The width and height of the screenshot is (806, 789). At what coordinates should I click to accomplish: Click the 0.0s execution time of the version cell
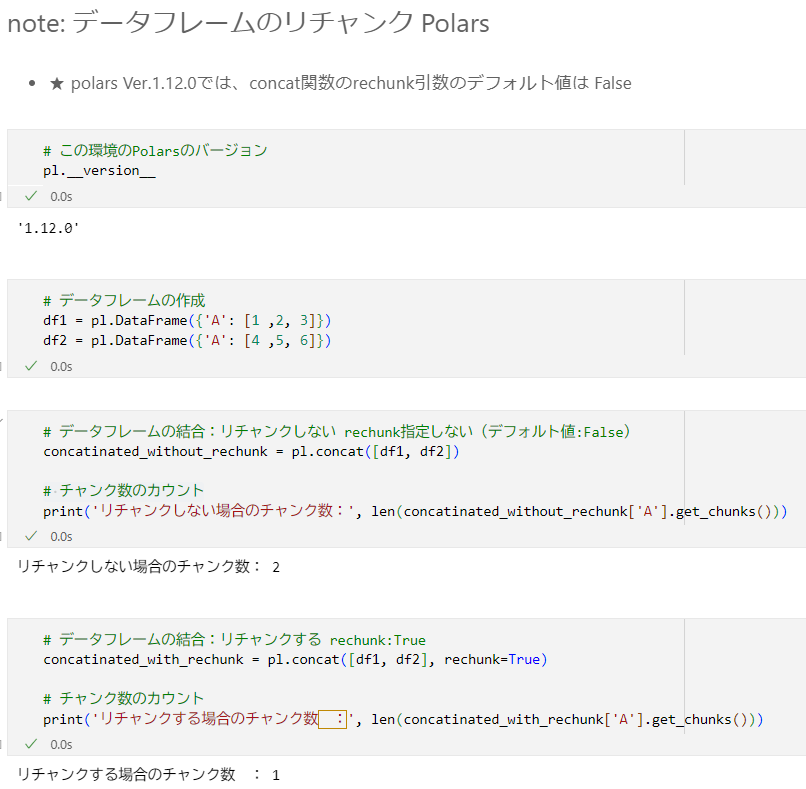[60, 196]
